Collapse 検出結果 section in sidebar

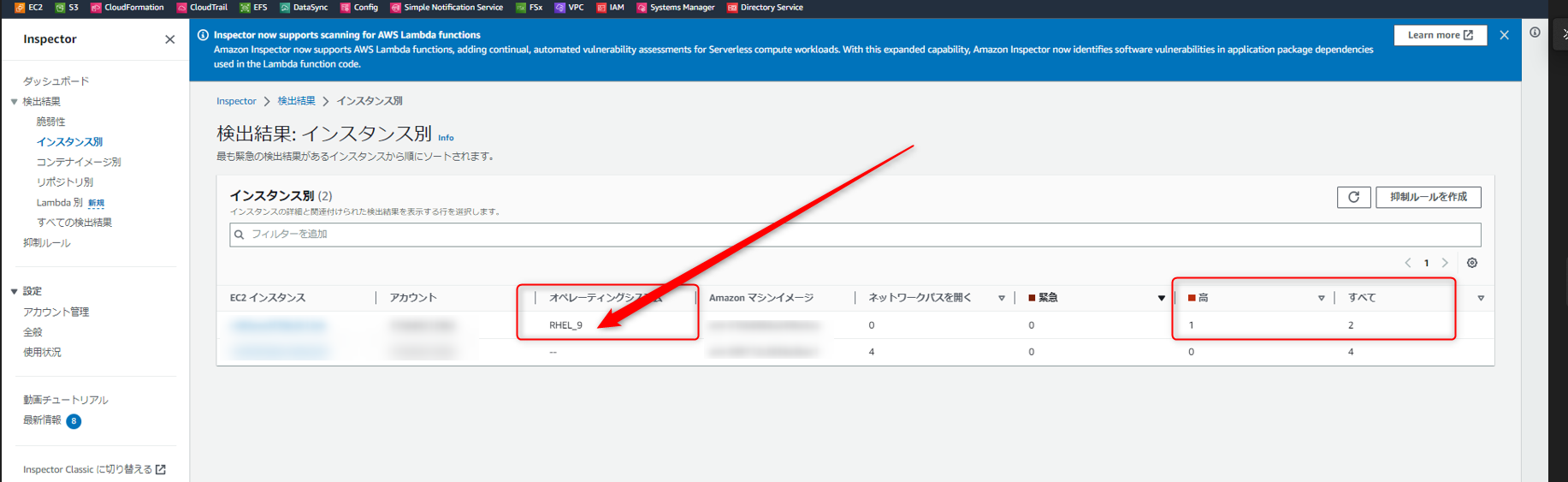(x=14, y=102)
